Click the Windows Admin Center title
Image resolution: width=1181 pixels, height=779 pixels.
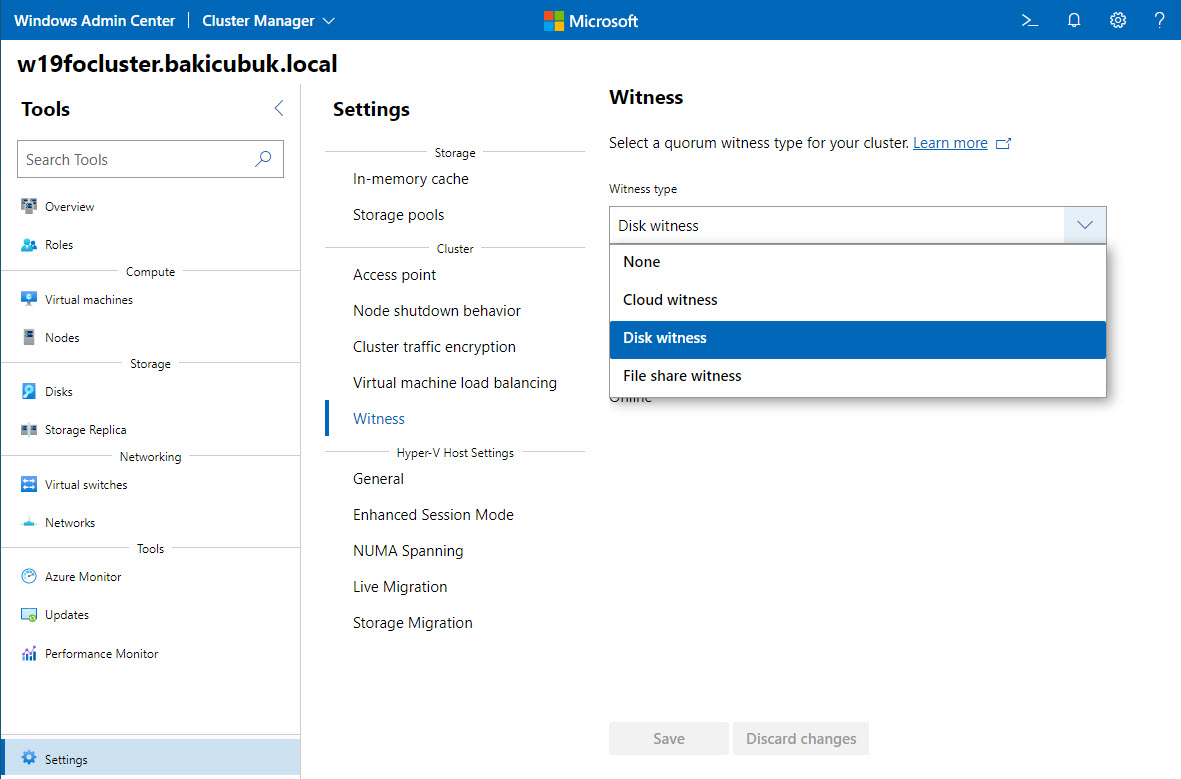pos(94,20)
